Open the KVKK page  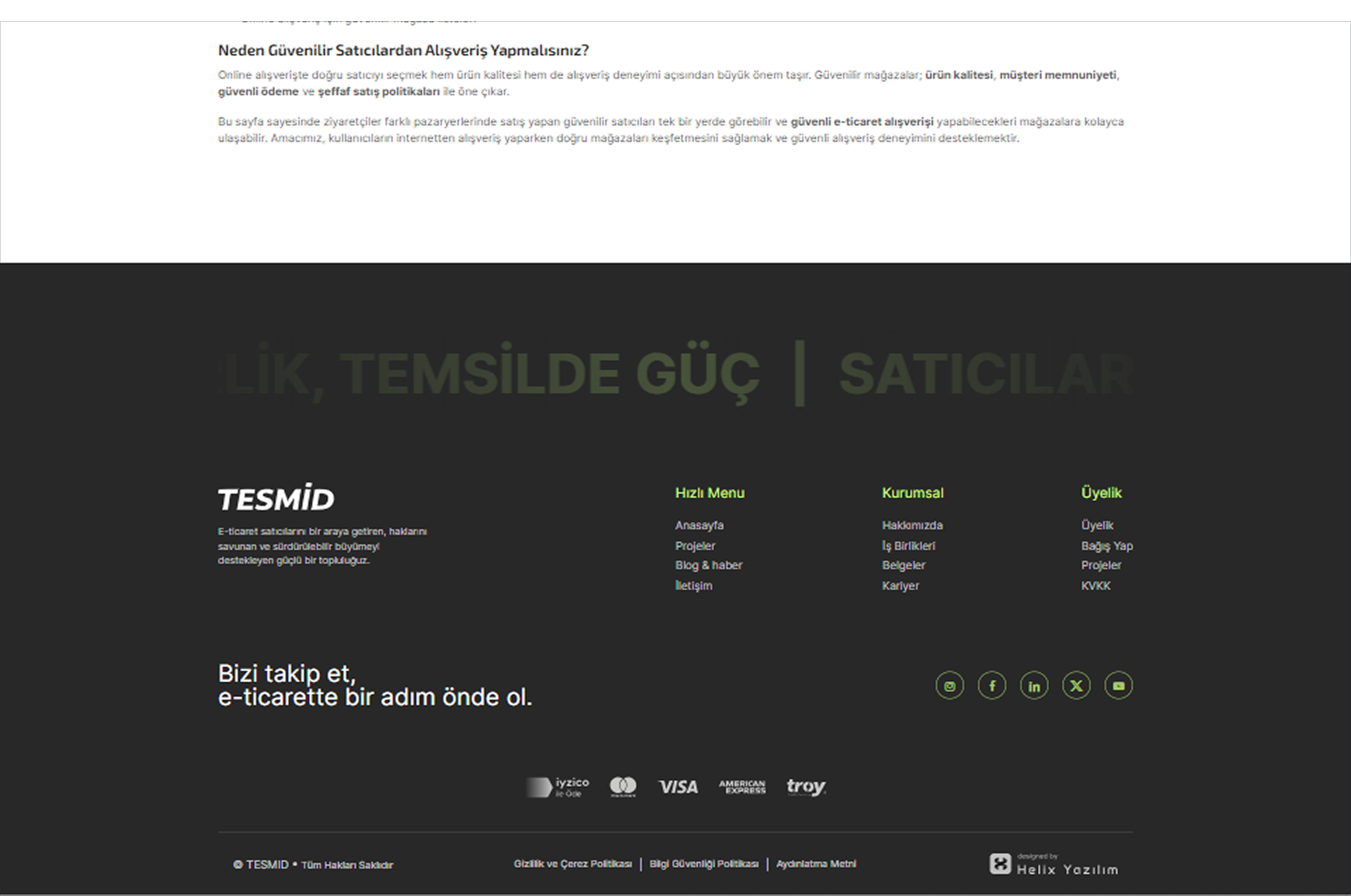[1096, 585]
